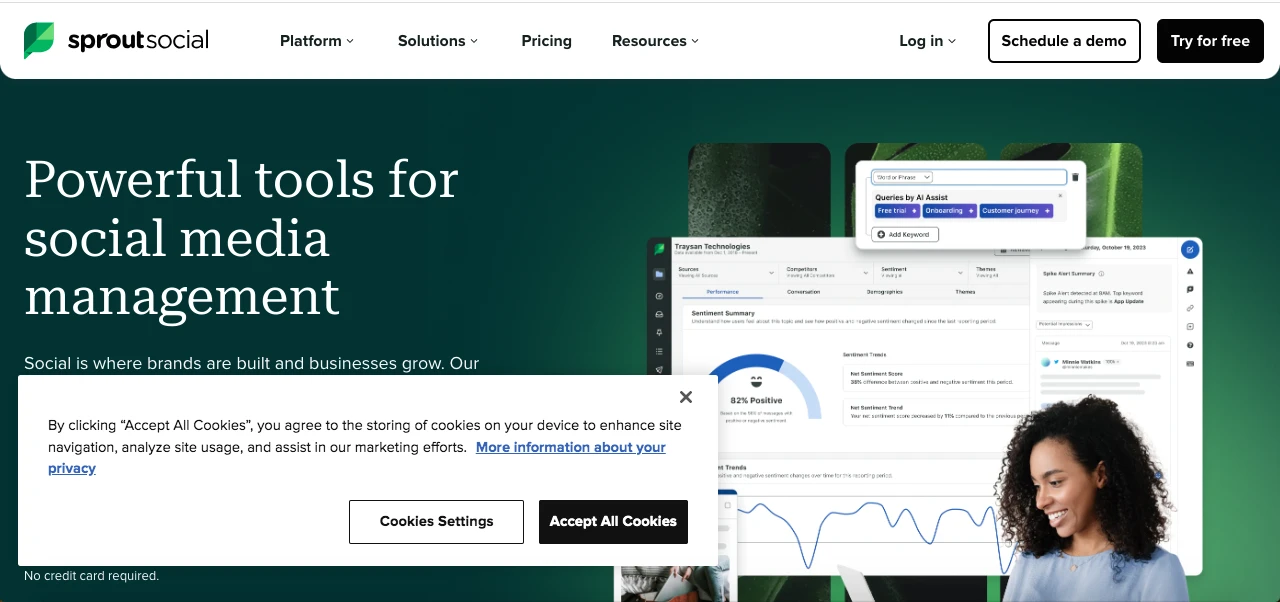
Task: Click the info icon beside Spike Alert Summary
Action: pos(1102,274)
